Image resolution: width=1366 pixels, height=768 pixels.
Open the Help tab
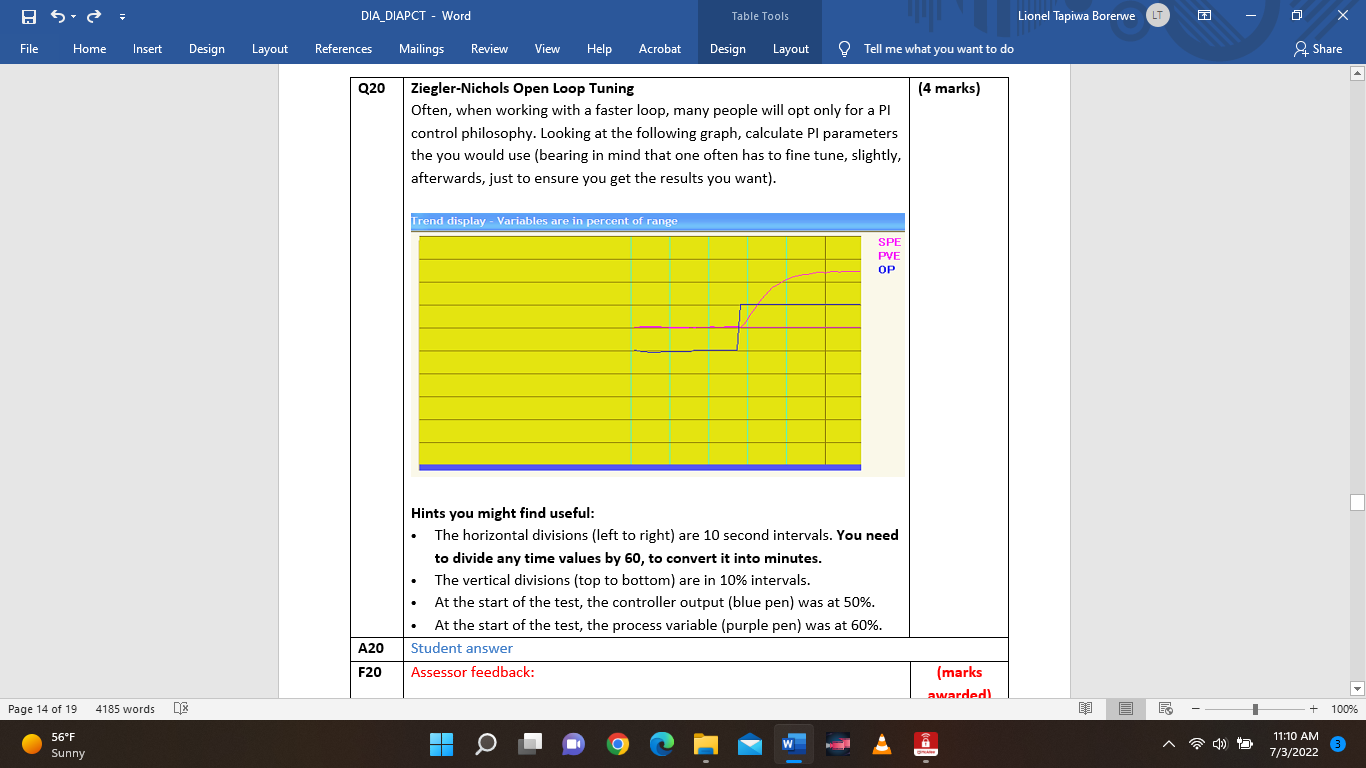[599, 48]
